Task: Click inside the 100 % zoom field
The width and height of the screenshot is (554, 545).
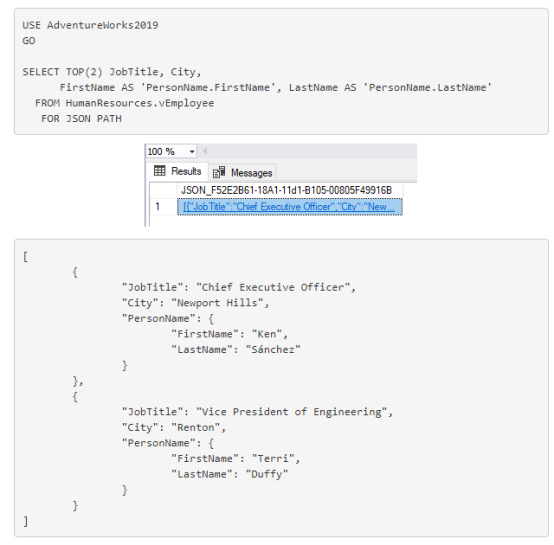Action: tap(167, 152)
